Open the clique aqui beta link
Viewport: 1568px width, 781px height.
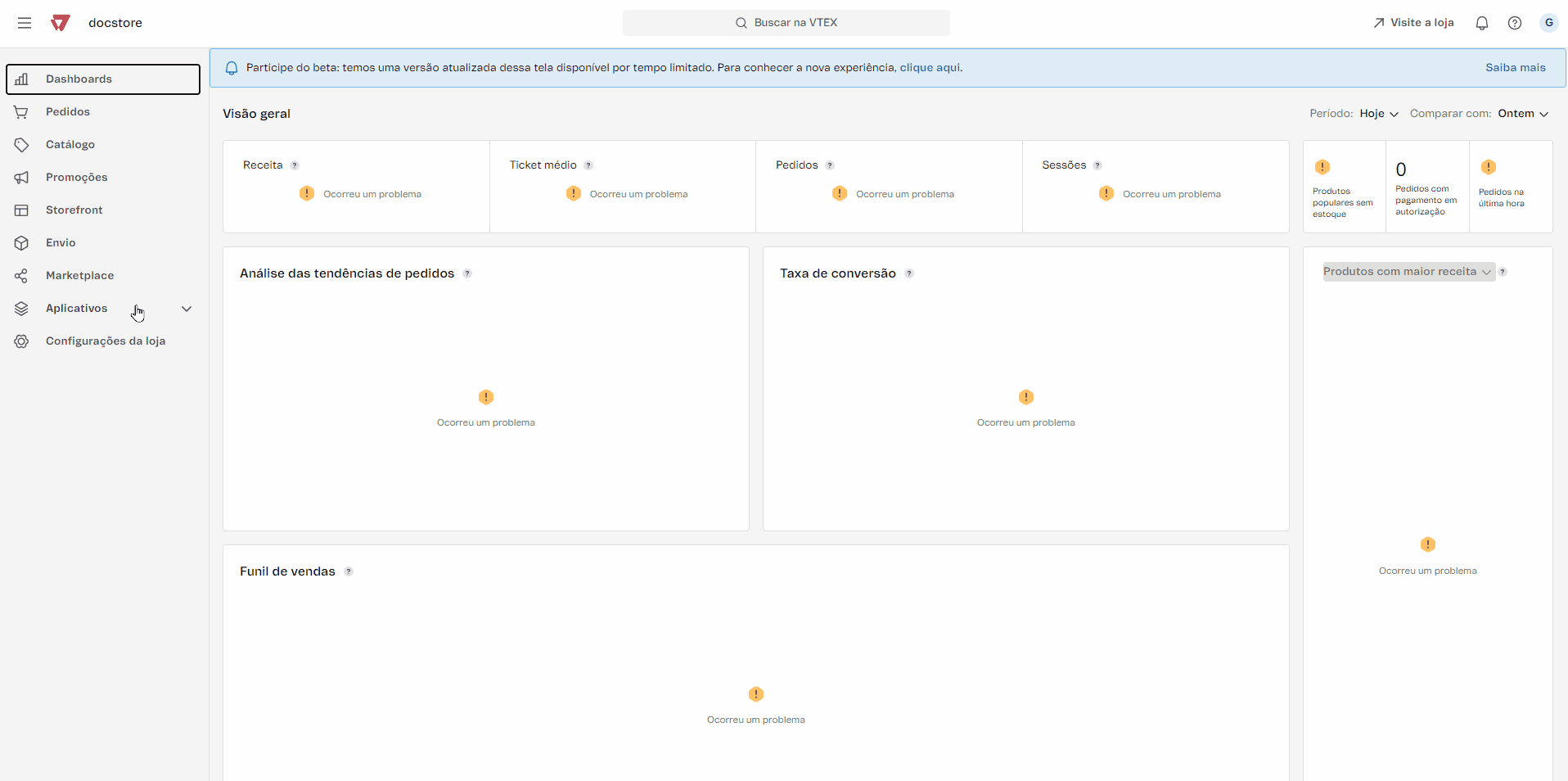click(930, 67)
